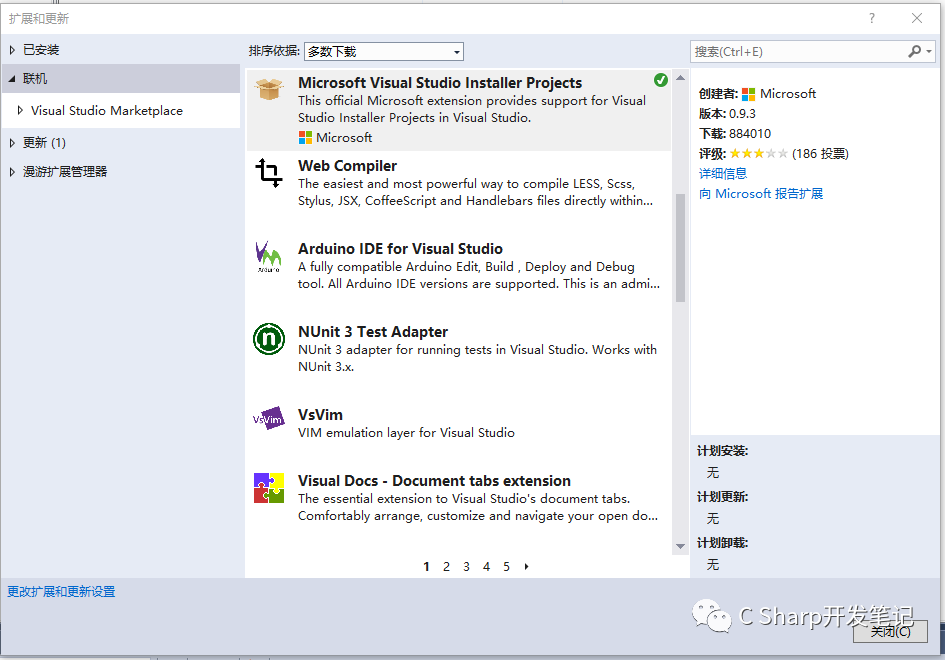Click the next page arrow
Image resolution: width=945 pixels, height=660 pixels.
pos(526,567)
